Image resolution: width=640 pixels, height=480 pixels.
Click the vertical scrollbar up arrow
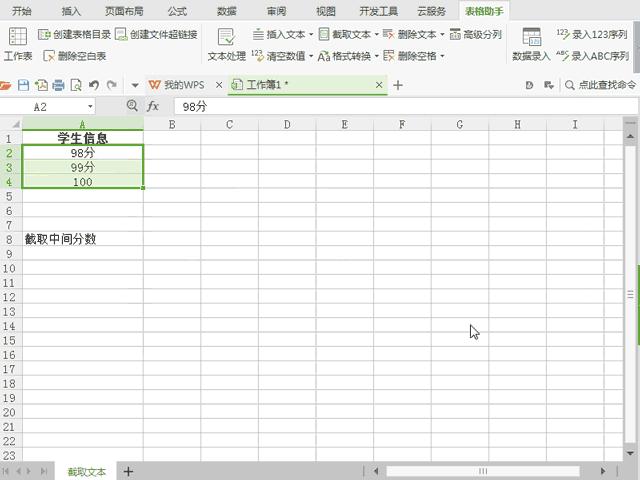pyautogui.click(x=631, y=136)
